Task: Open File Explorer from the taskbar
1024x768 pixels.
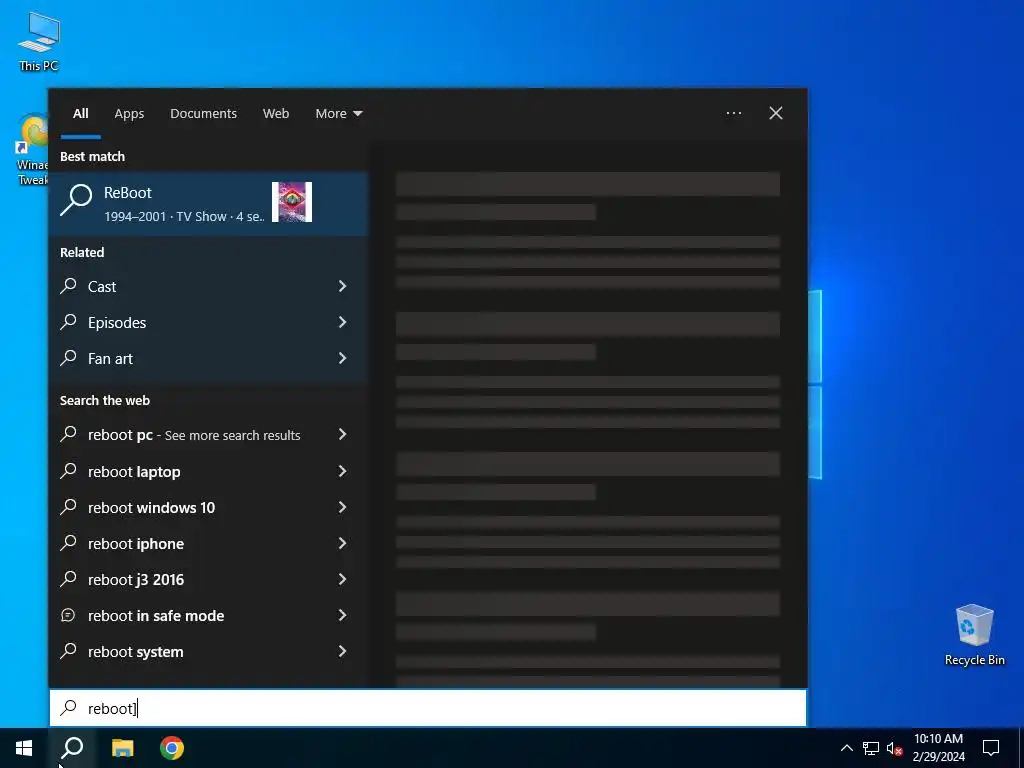Action: [x=122, y=748]
